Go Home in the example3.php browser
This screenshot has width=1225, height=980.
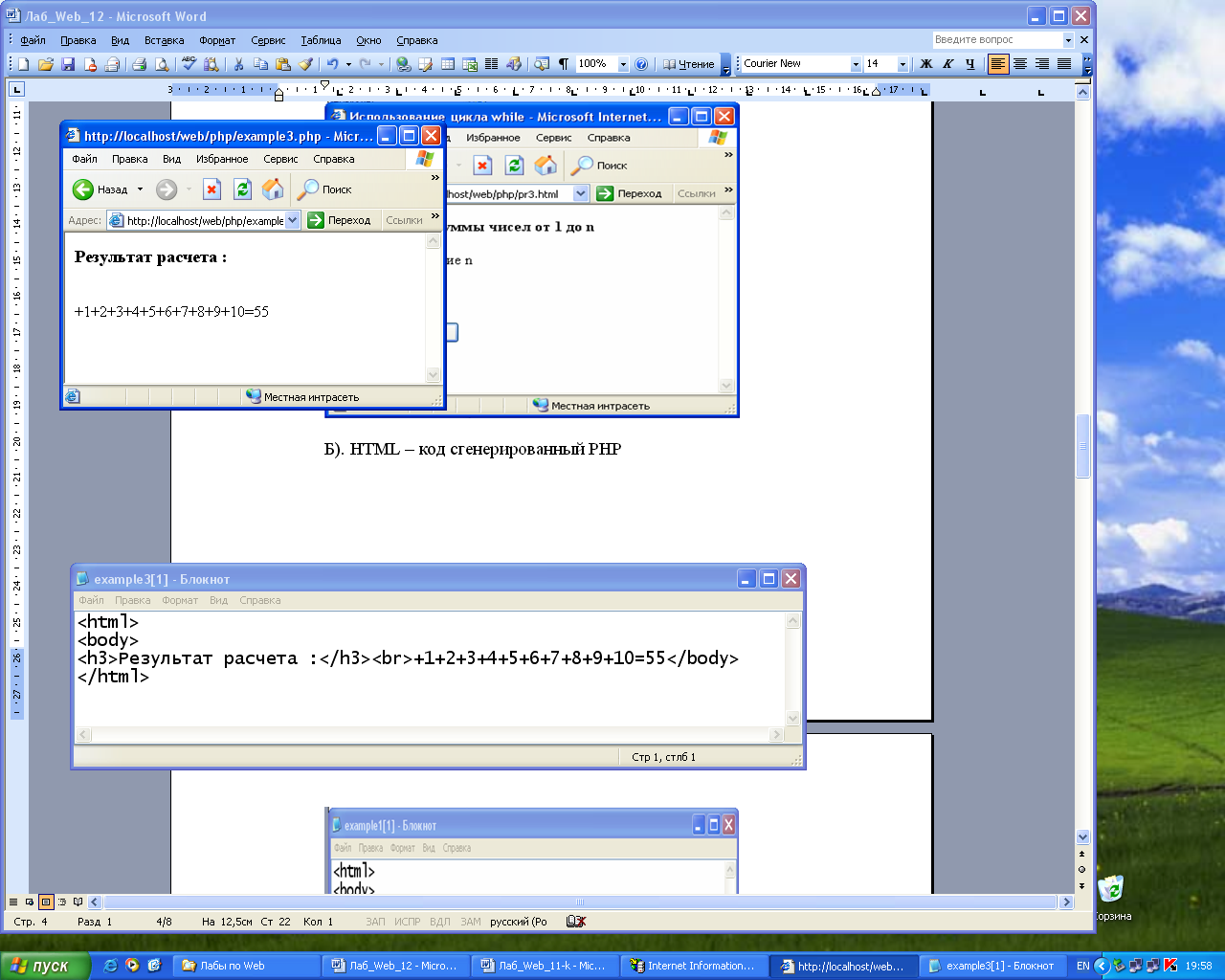pyautogui.click(x=273, y=189)
